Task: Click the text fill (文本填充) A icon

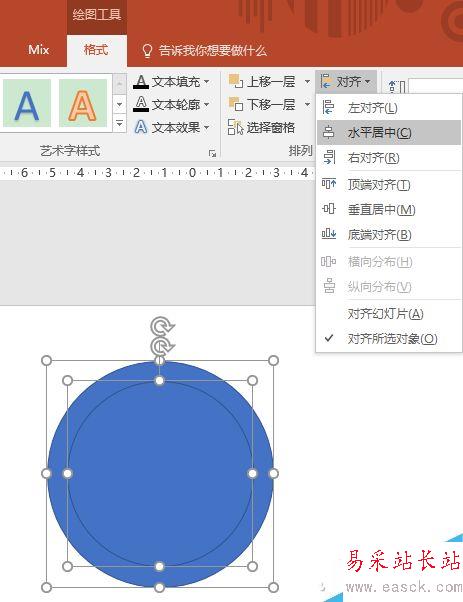Action: 141,81
